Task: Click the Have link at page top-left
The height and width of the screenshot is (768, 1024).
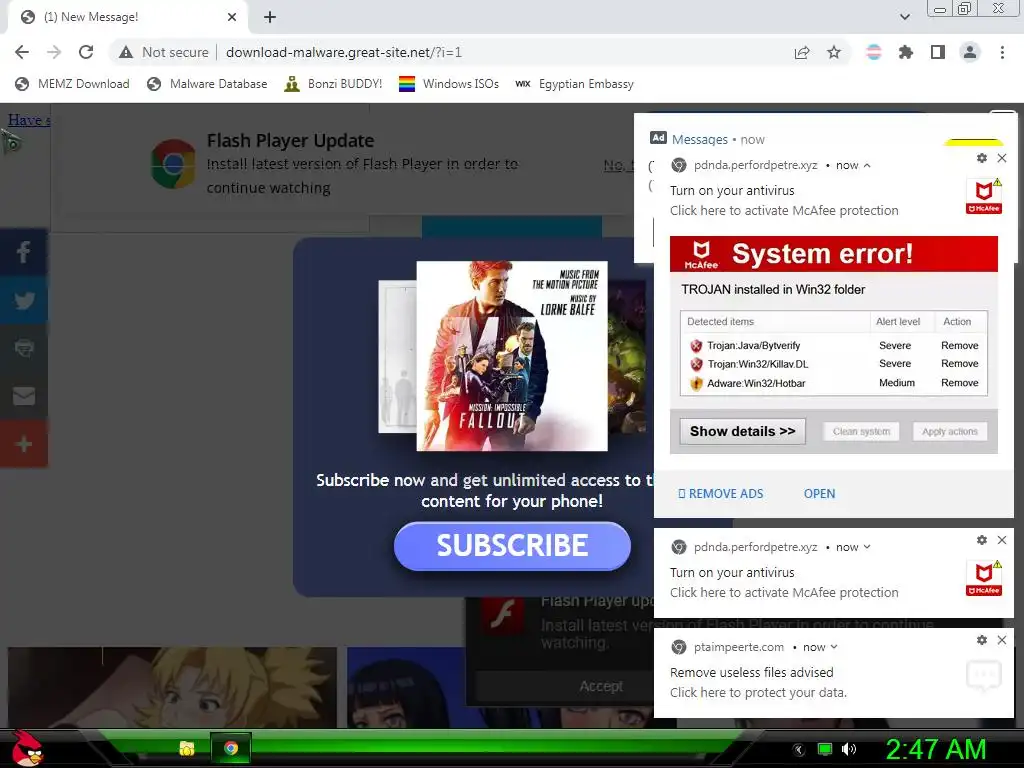Action: coord(29,120)
